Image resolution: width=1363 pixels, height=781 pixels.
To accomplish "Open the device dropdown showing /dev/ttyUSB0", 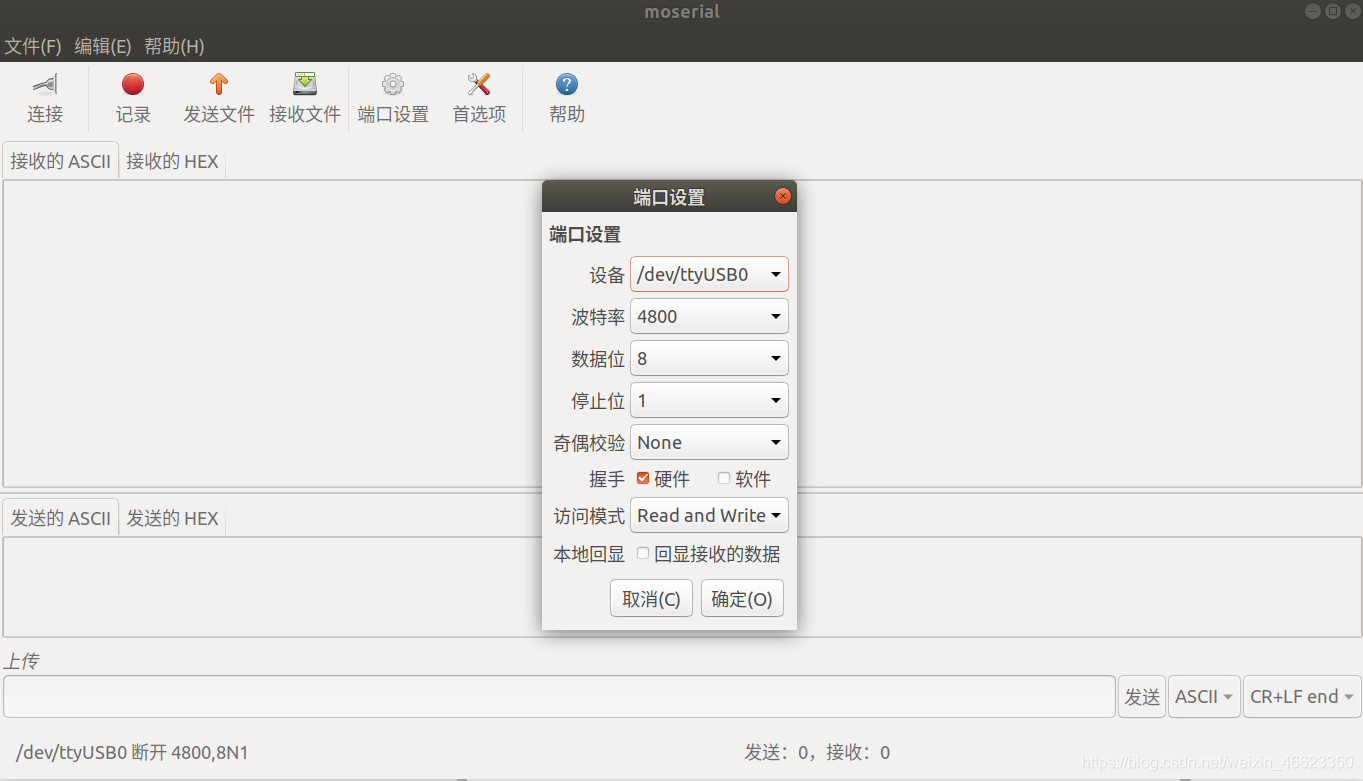I will (x=709, y=274).
